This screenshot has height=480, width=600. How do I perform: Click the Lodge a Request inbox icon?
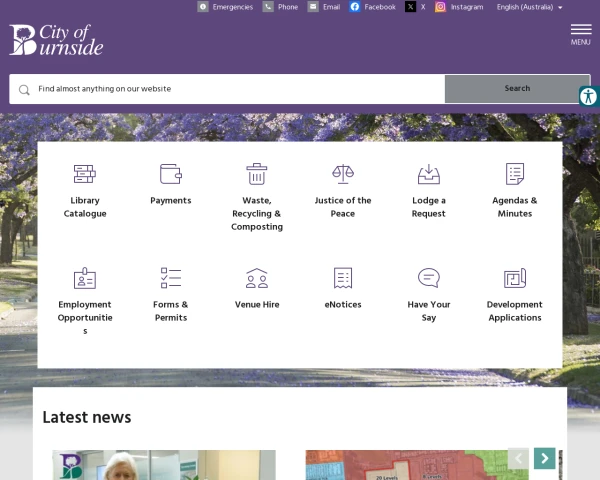(x=429, y=174)
